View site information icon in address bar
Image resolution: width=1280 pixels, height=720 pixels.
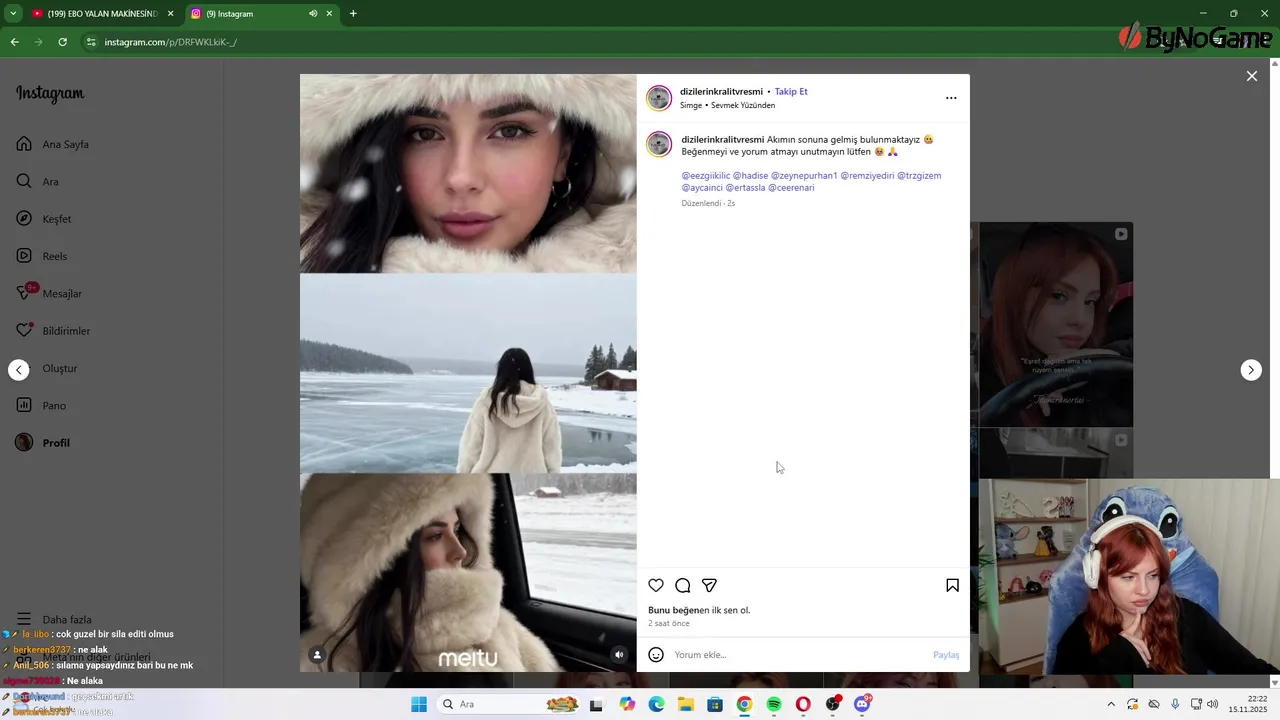(91, 42)
